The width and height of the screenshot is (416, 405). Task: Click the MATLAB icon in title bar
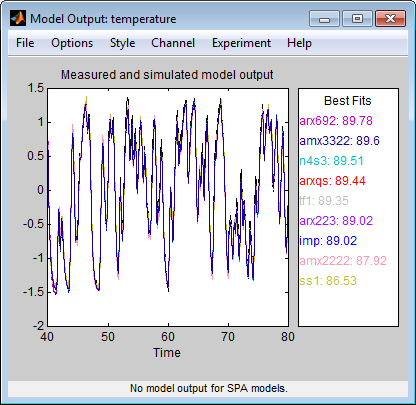click(x=18, y=18)
